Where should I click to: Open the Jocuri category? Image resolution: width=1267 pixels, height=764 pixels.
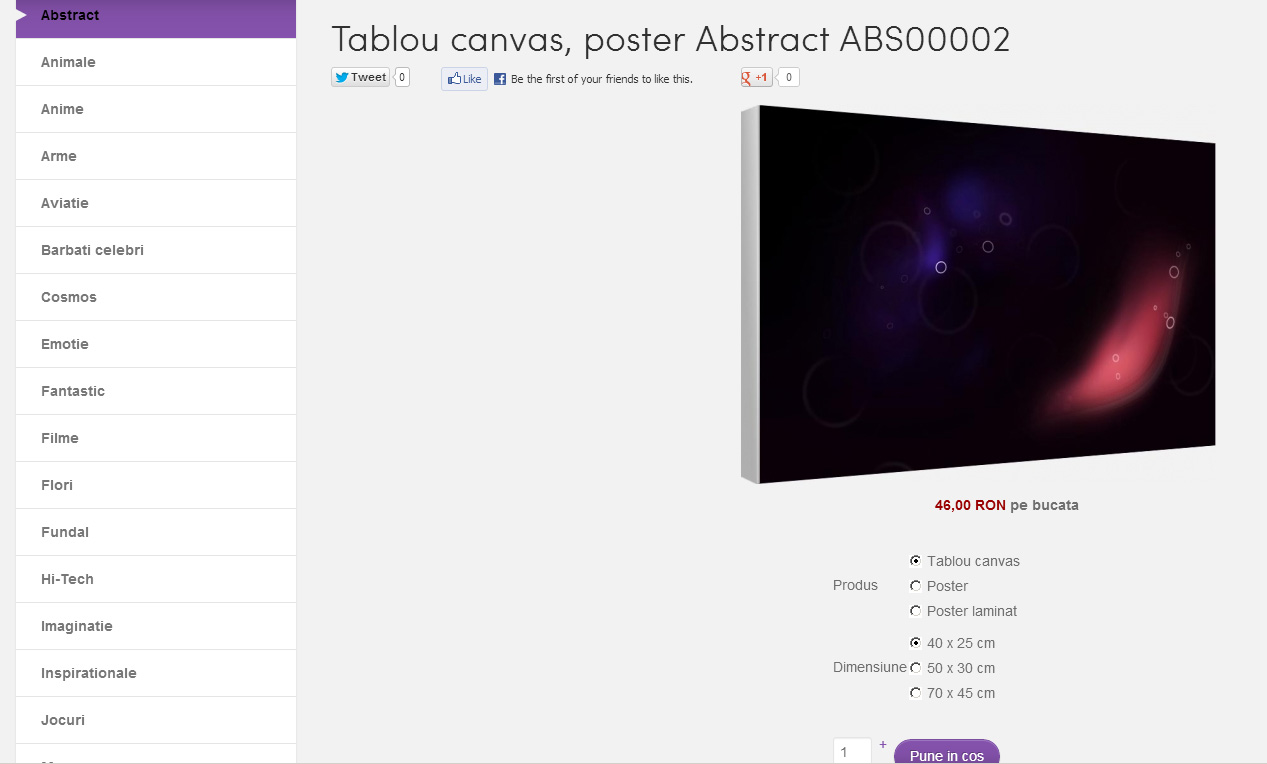[156, 720]
